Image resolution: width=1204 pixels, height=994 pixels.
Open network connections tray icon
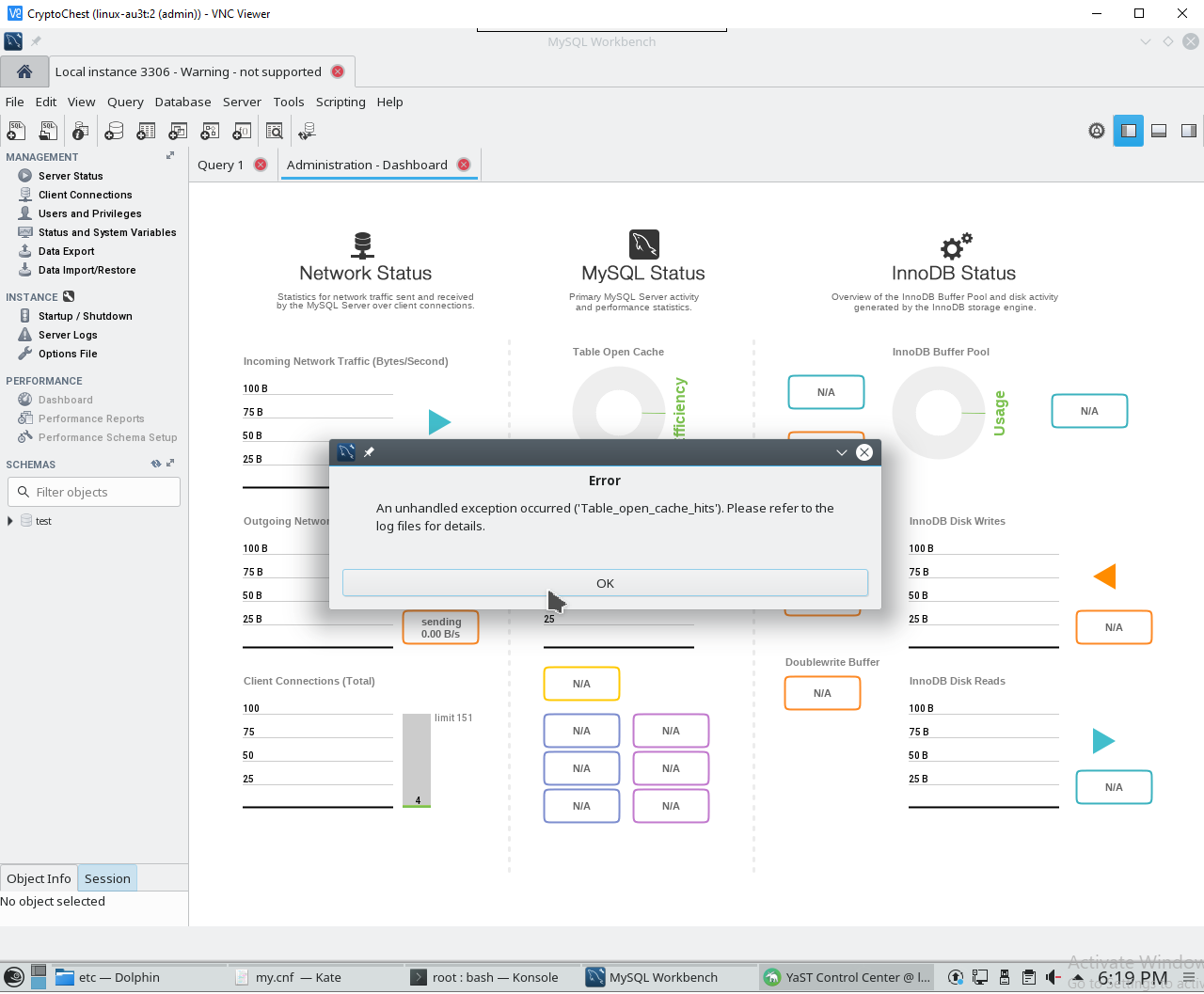pyautogui.click(x=979, y=978)
